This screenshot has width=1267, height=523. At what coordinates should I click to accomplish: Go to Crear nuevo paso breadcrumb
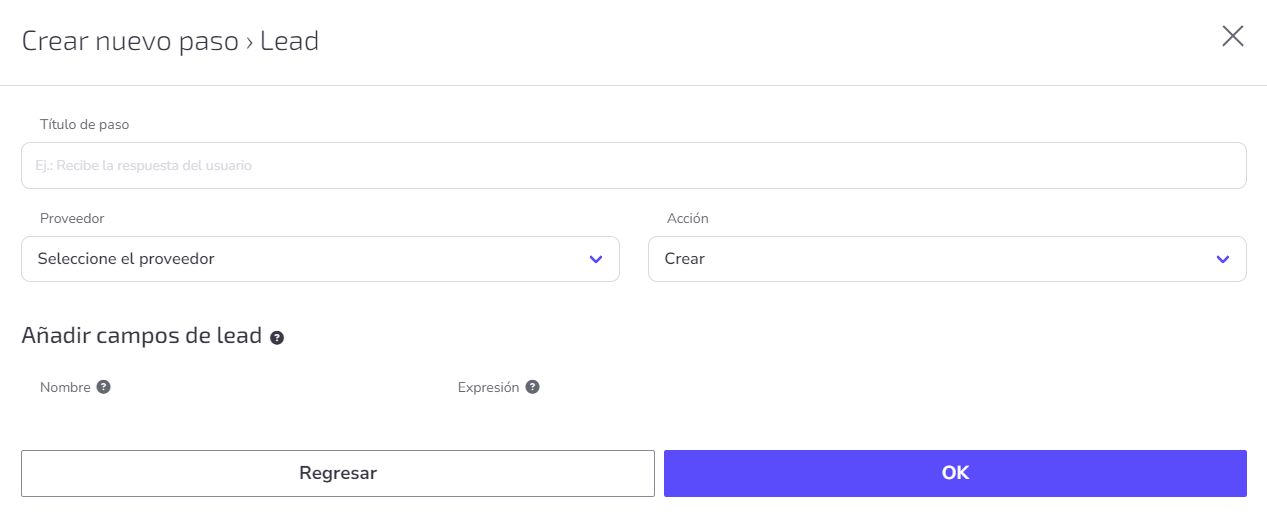coord(130,41)
